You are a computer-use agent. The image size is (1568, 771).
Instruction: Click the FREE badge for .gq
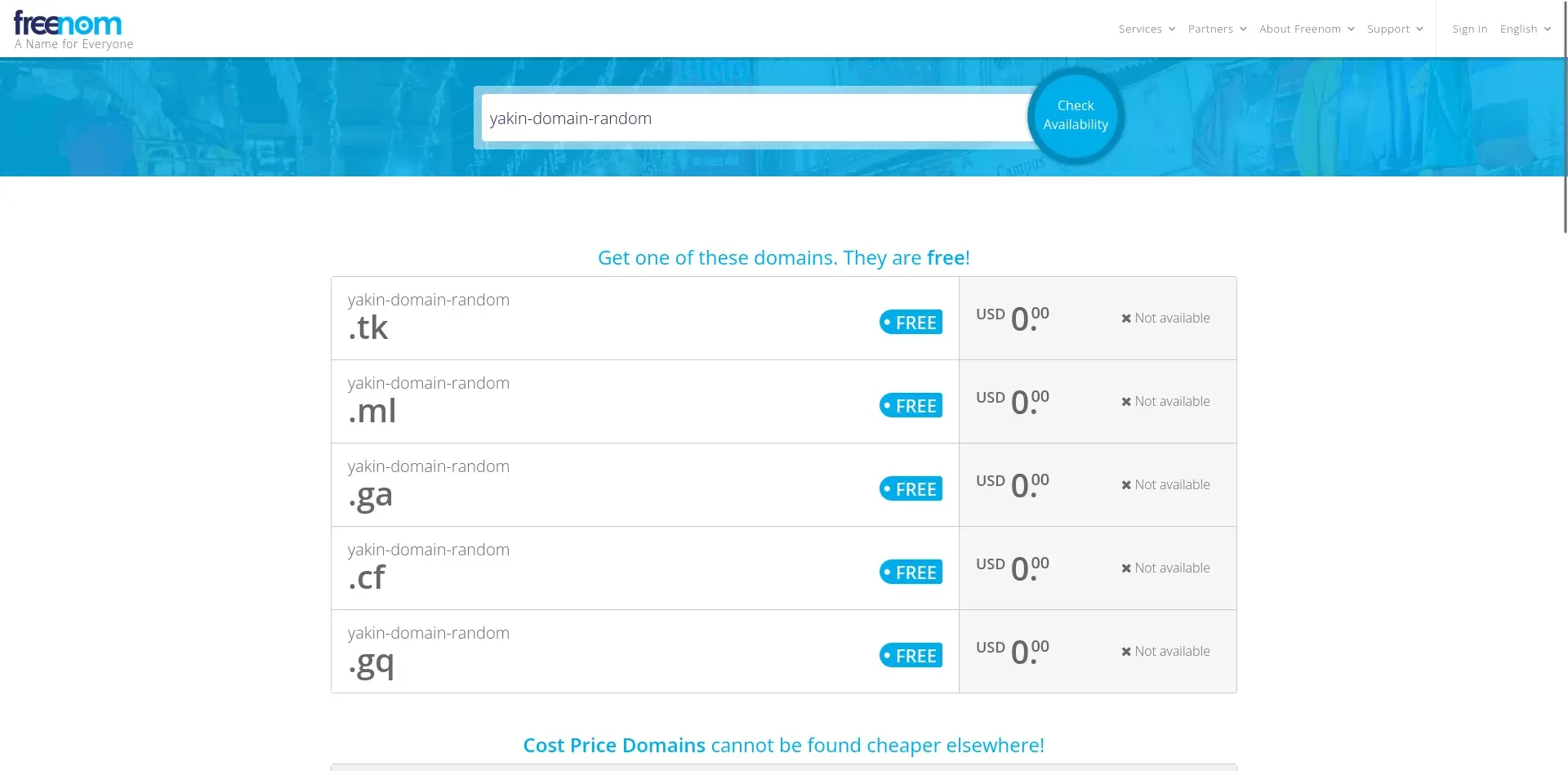[911, 655]
